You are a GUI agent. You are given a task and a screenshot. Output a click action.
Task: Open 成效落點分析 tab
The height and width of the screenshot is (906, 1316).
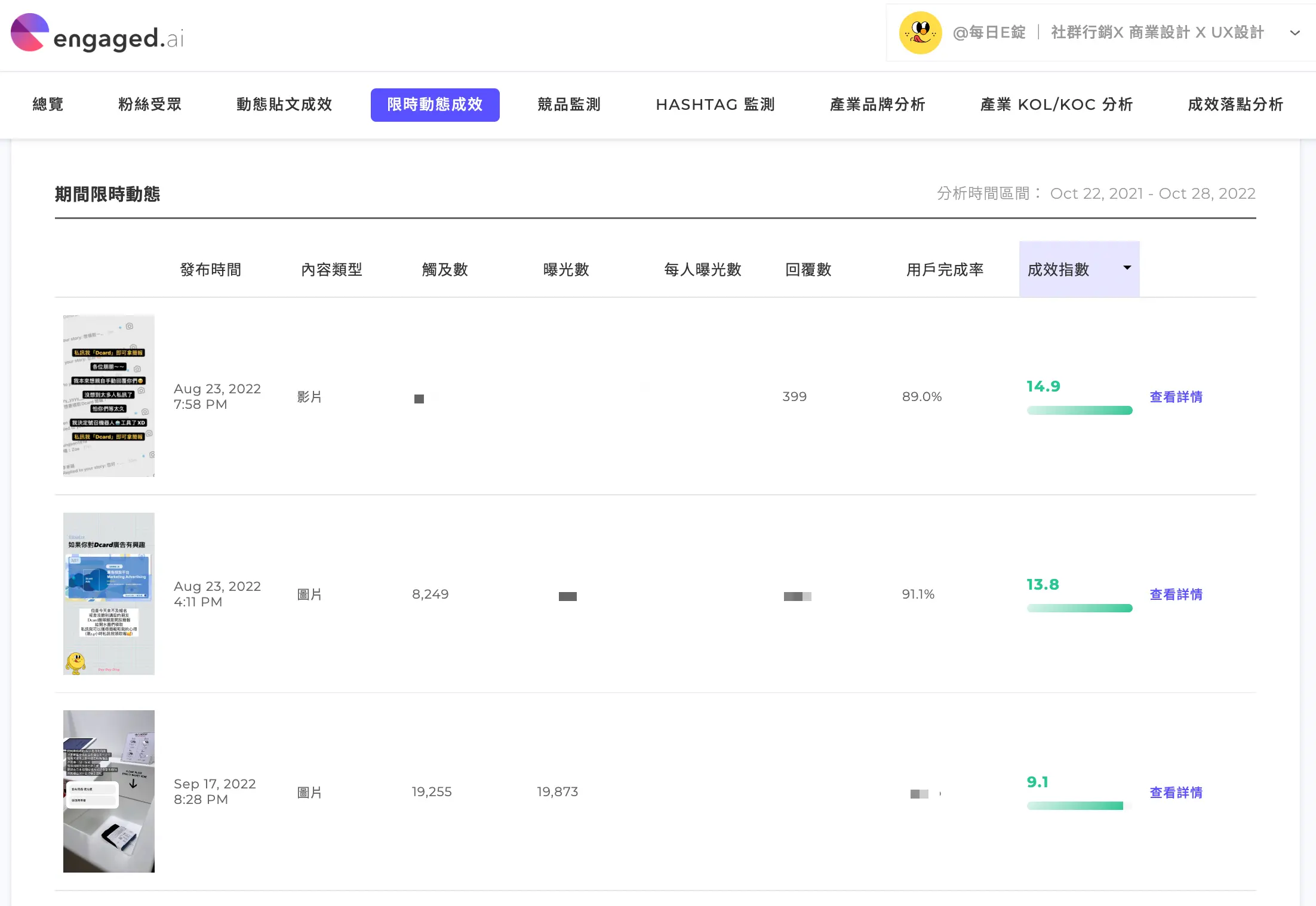(x=1235, y=104)
